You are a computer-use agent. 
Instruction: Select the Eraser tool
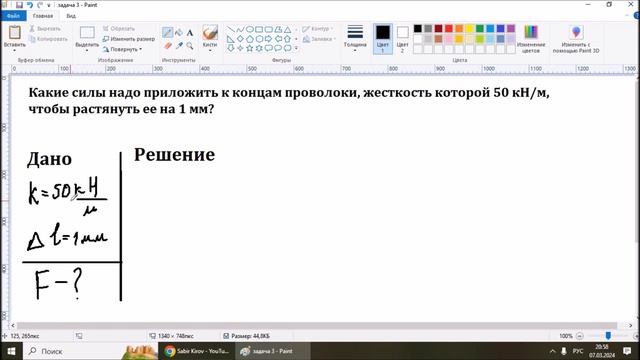(167, 46)
